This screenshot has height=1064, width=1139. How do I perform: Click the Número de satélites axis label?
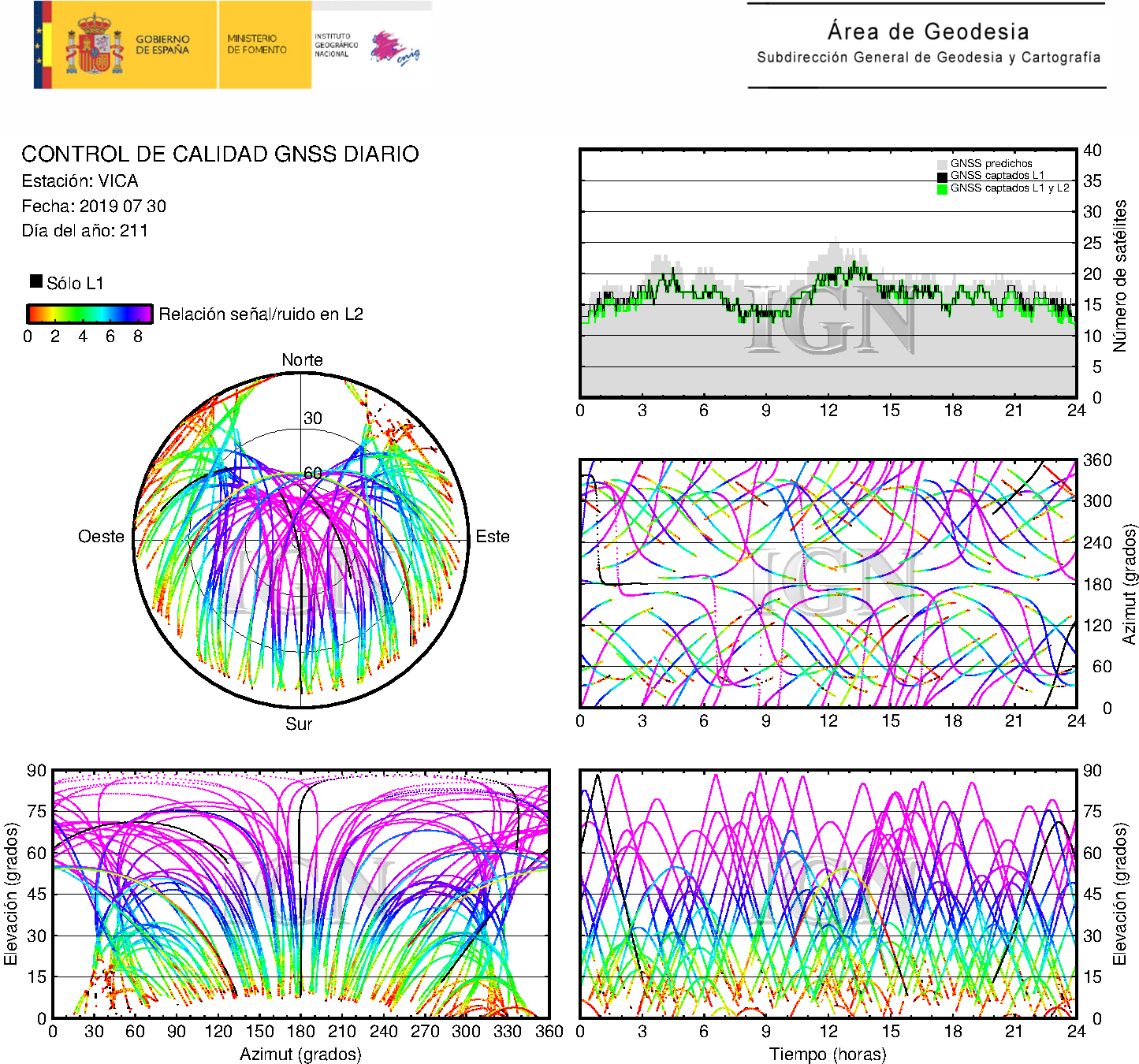pos(1120,275)
